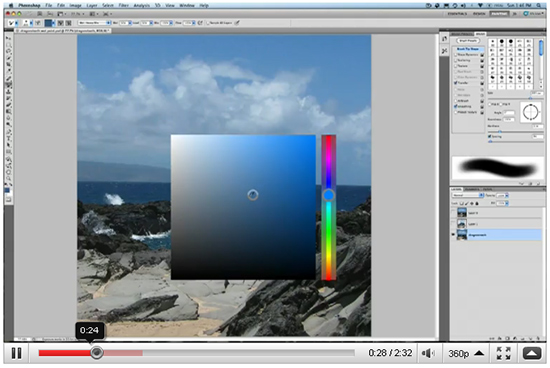Viewport: 550px width, 368px height.
Task: Click the lock-all padlock icon in Layers
Action: [477, 203]
